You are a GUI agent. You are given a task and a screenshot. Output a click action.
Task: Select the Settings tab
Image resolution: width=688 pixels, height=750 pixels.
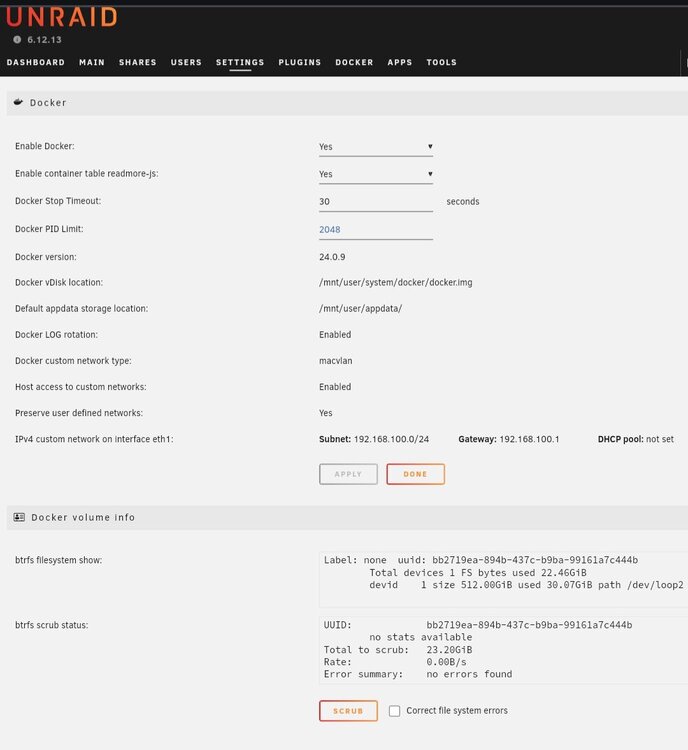pyautogui.click(x=240, y=62)
